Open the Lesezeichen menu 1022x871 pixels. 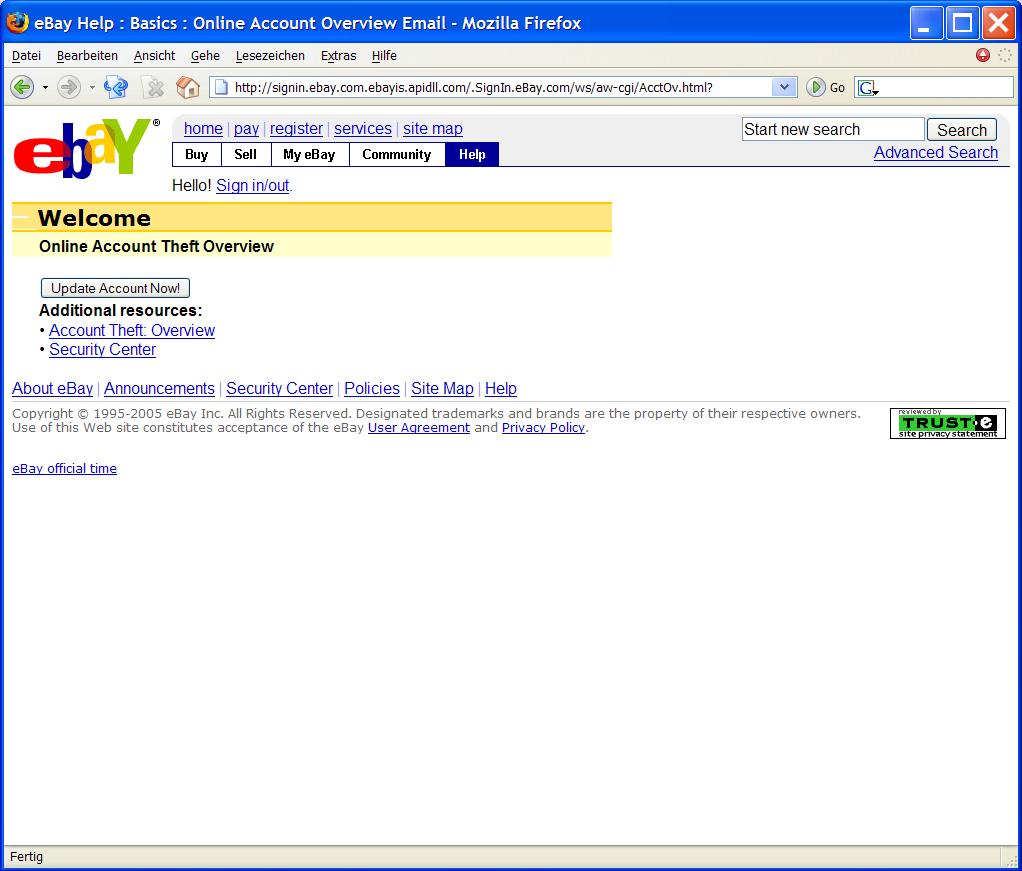point(270,55)
